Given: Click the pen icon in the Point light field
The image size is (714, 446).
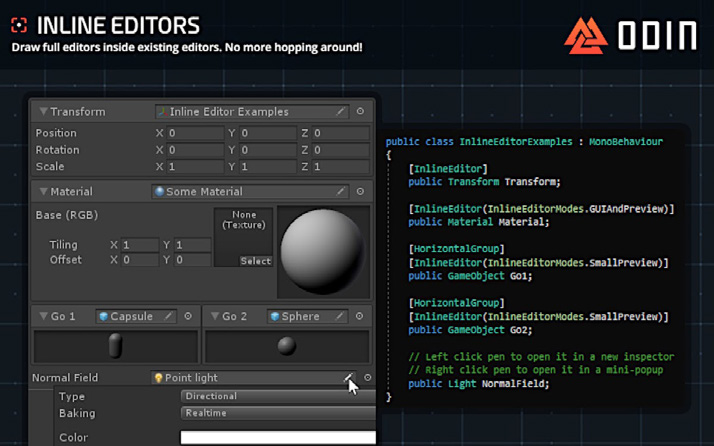Looking at the screenshot, I should pos(348,377).
